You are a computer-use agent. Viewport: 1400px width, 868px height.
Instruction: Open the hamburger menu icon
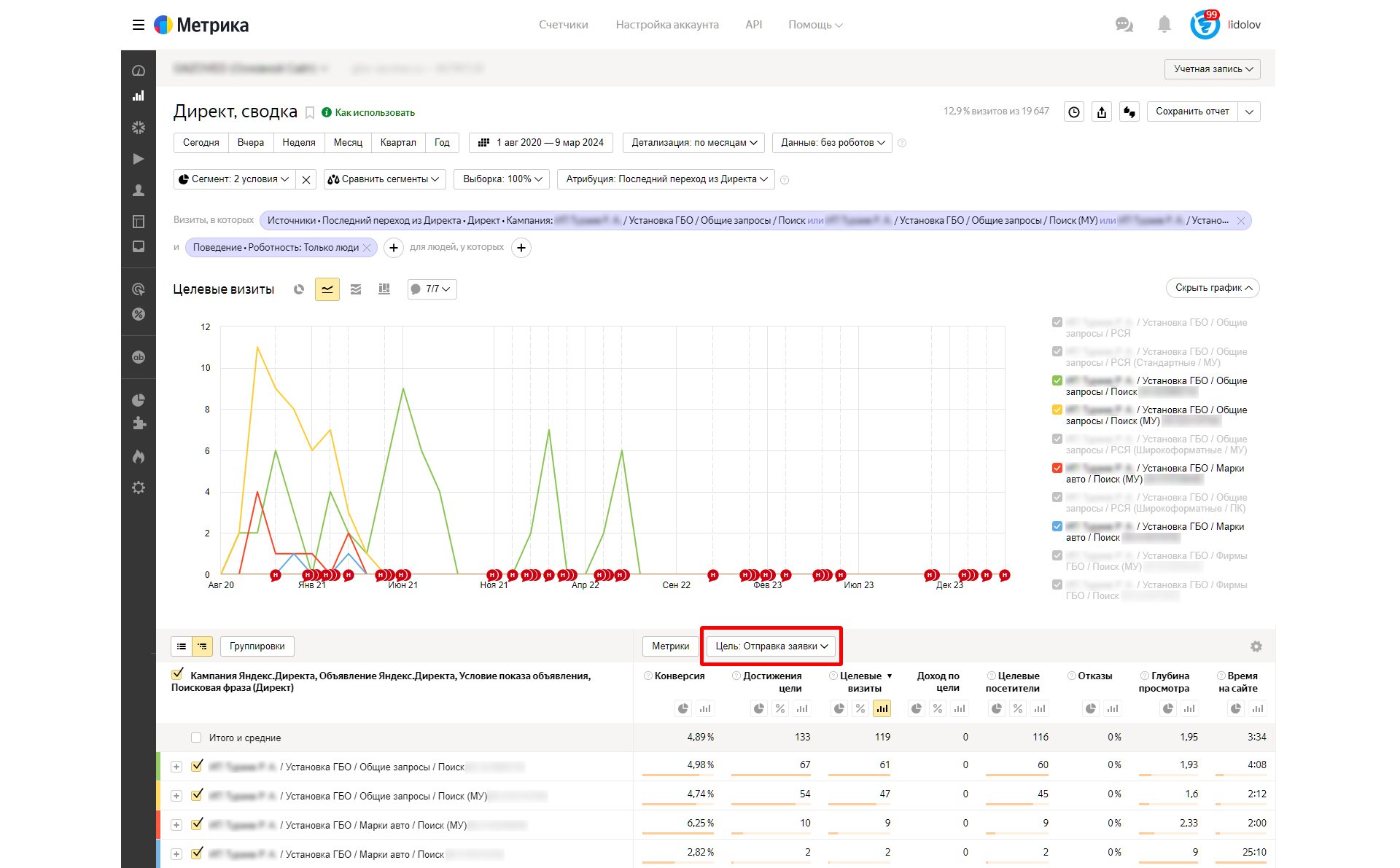pyautogui.click(x=139, y=25)
